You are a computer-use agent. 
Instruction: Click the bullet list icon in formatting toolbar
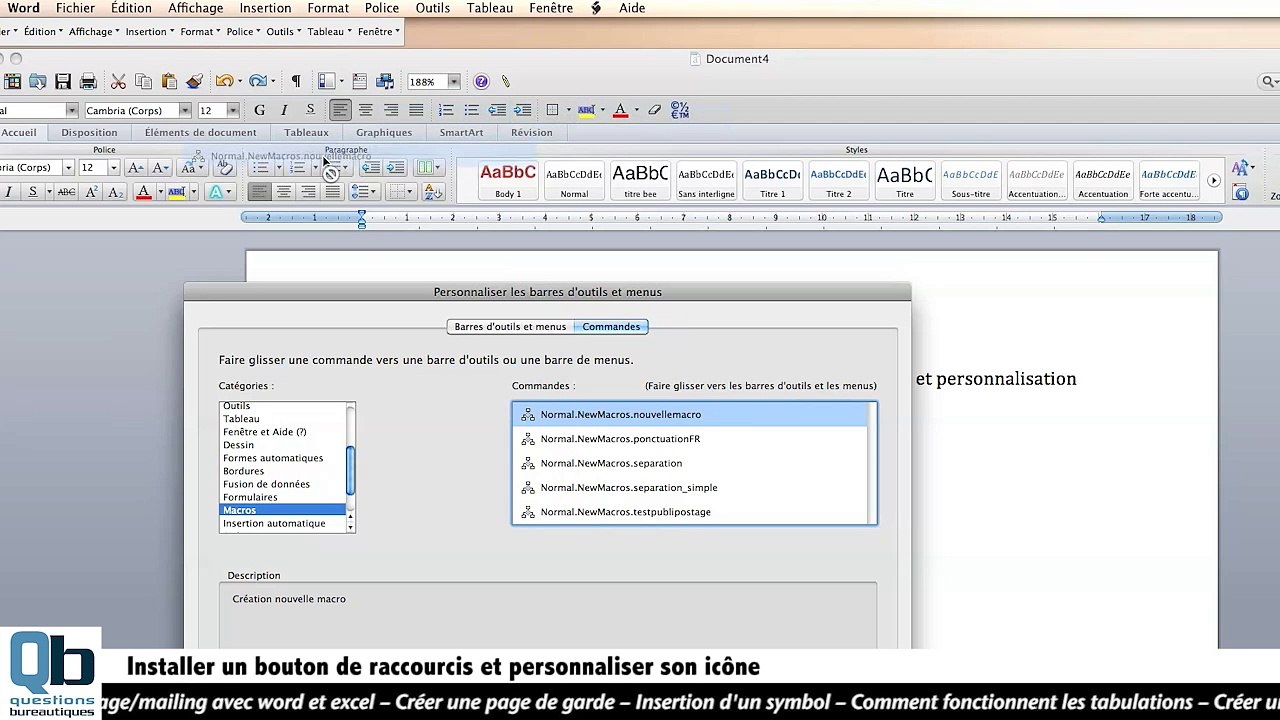(471, 110)
